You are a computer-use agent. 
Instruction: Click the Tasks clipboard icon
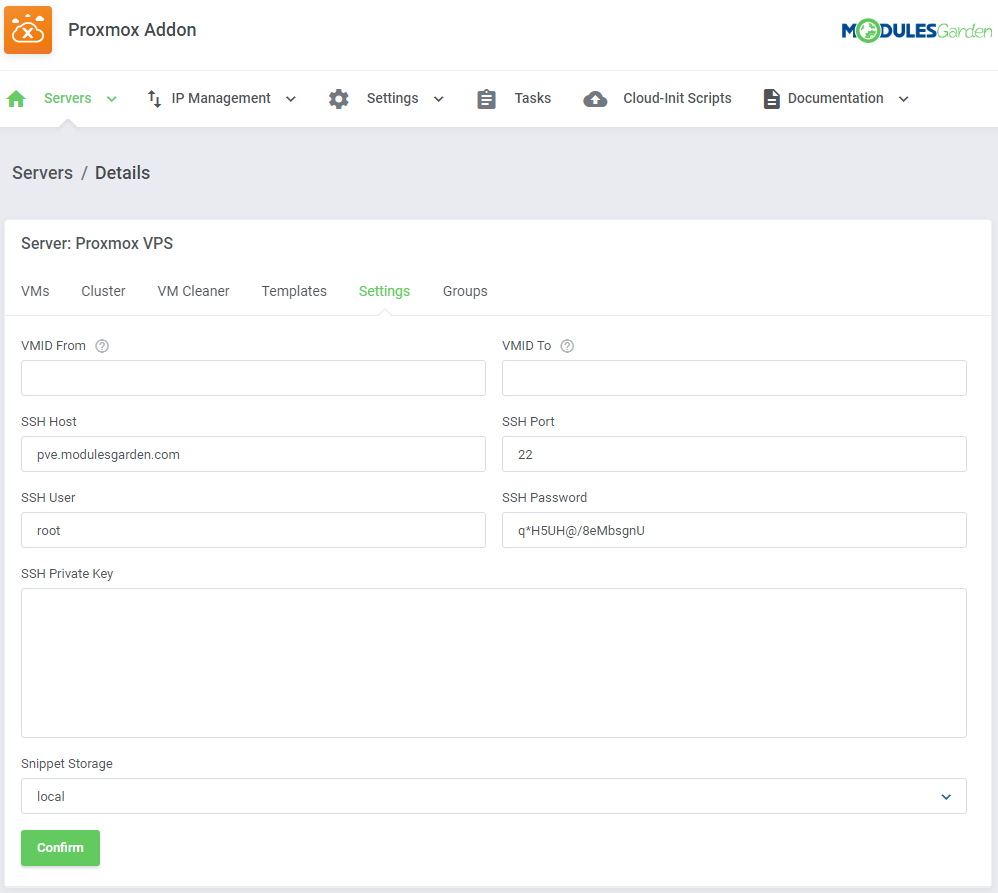click(486, 99)
